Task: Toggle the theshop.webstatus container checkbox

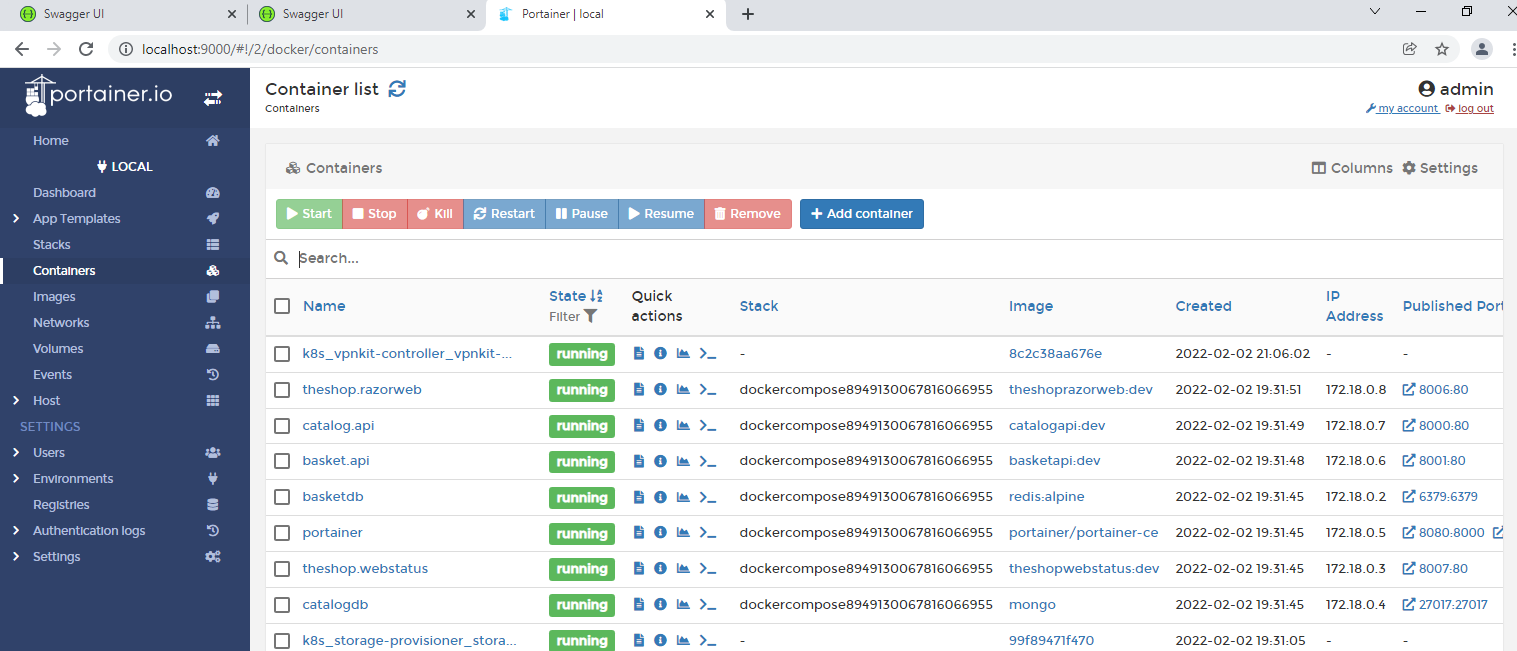Action: click(x=282, y=569)
